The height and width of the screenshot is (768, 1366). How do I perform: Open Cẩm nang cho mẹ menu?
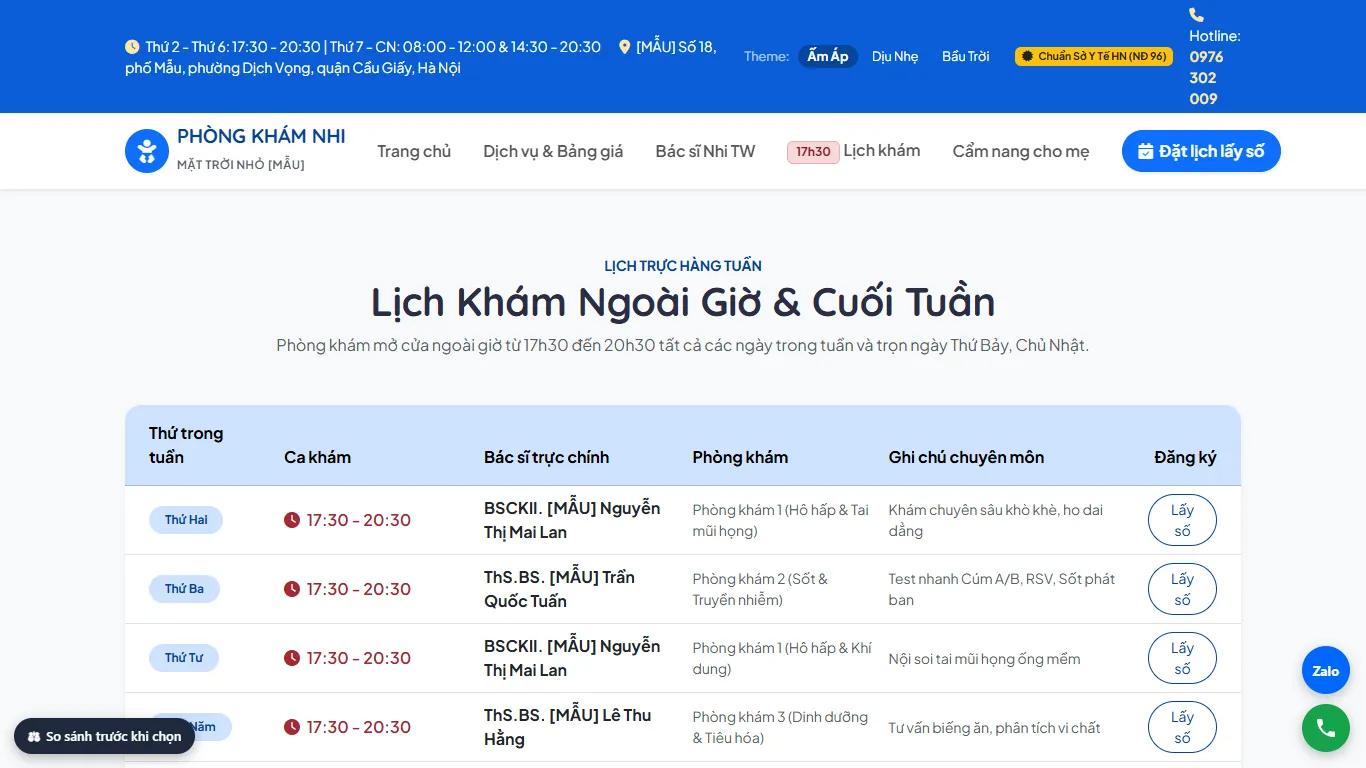pos(1021,151)
